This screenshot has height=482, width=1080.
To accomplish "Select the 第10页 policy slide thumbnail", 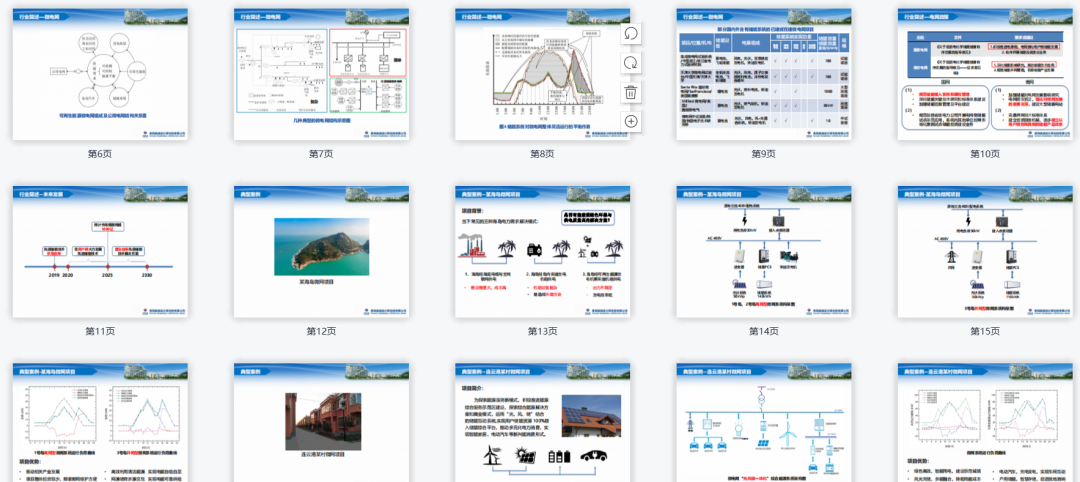I will click(985, 74).
